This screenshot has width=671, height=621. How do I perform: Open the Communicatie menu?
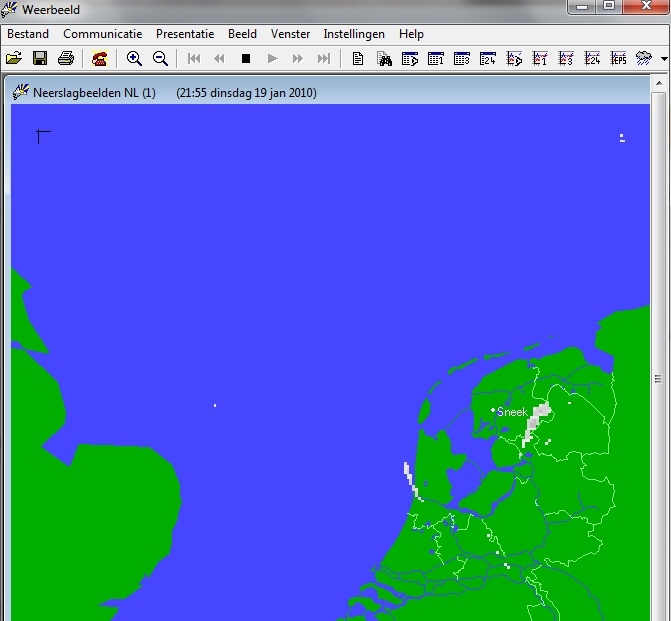click(x=103, y=34)
